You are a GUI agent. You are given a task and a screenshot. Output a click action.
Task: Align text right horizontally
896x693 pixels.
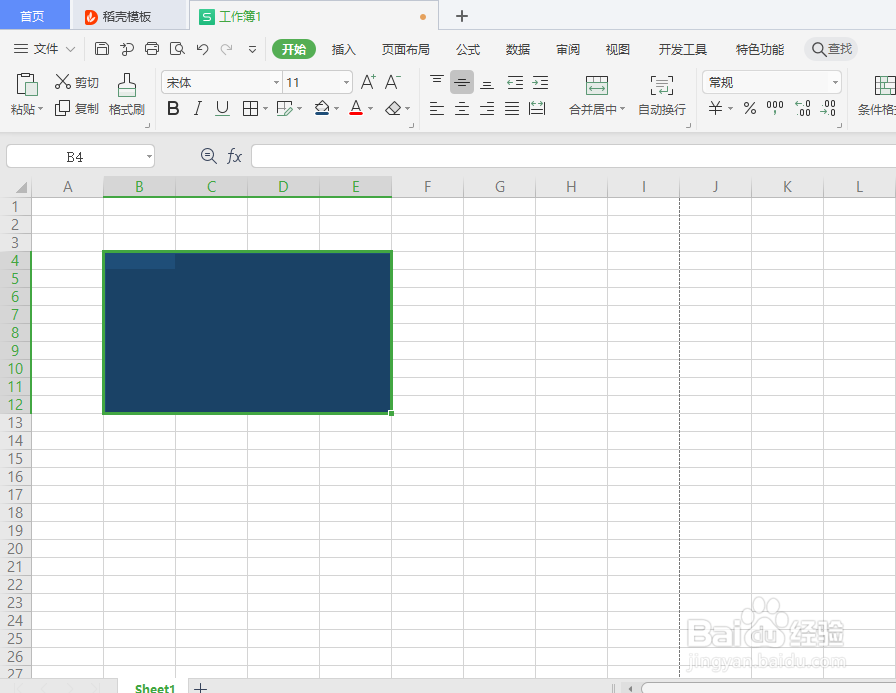(487, 108)
